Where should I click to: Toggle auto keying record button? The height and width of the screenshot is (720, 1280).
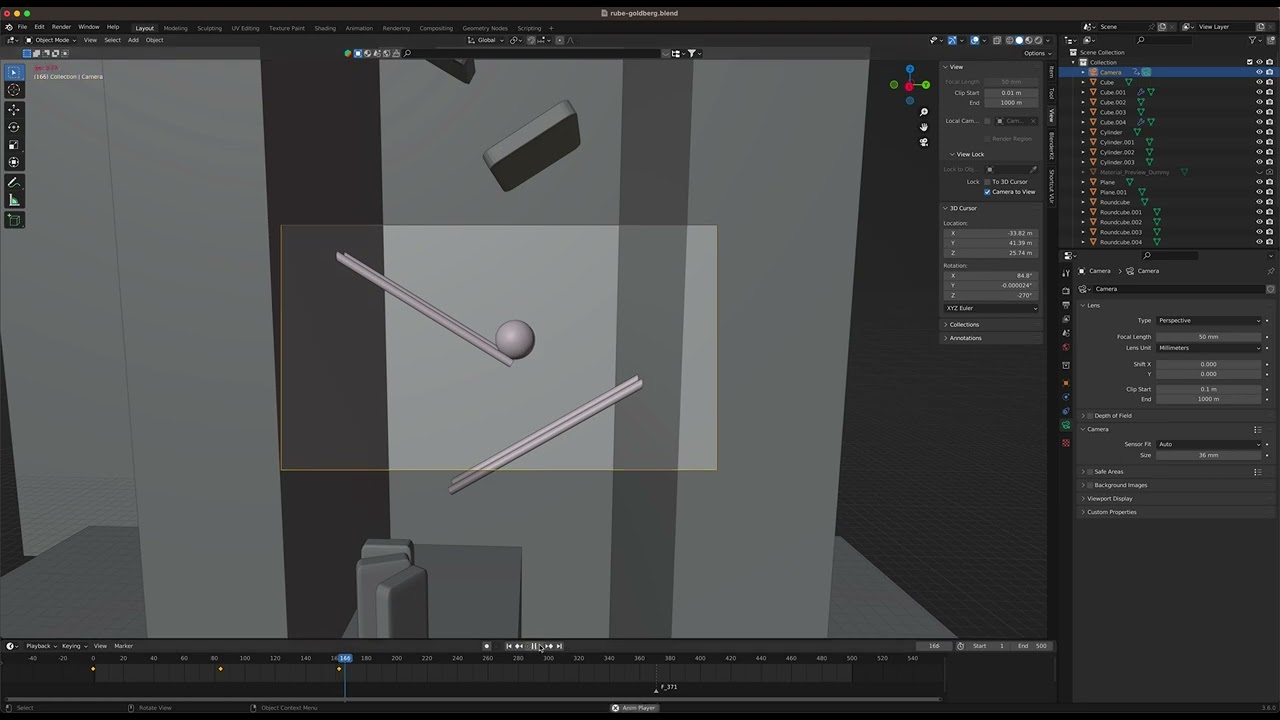(x=487, y=646)
